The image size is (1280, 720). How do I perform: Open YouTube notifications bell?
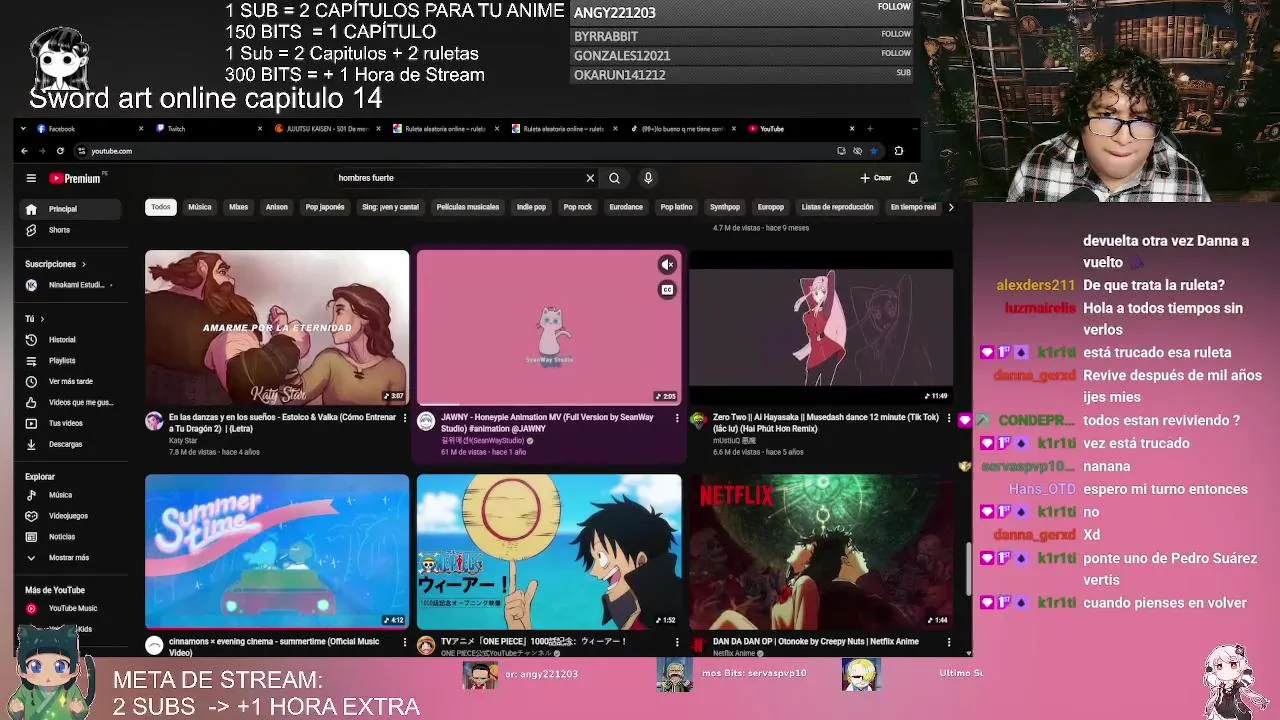coord(913,178)
